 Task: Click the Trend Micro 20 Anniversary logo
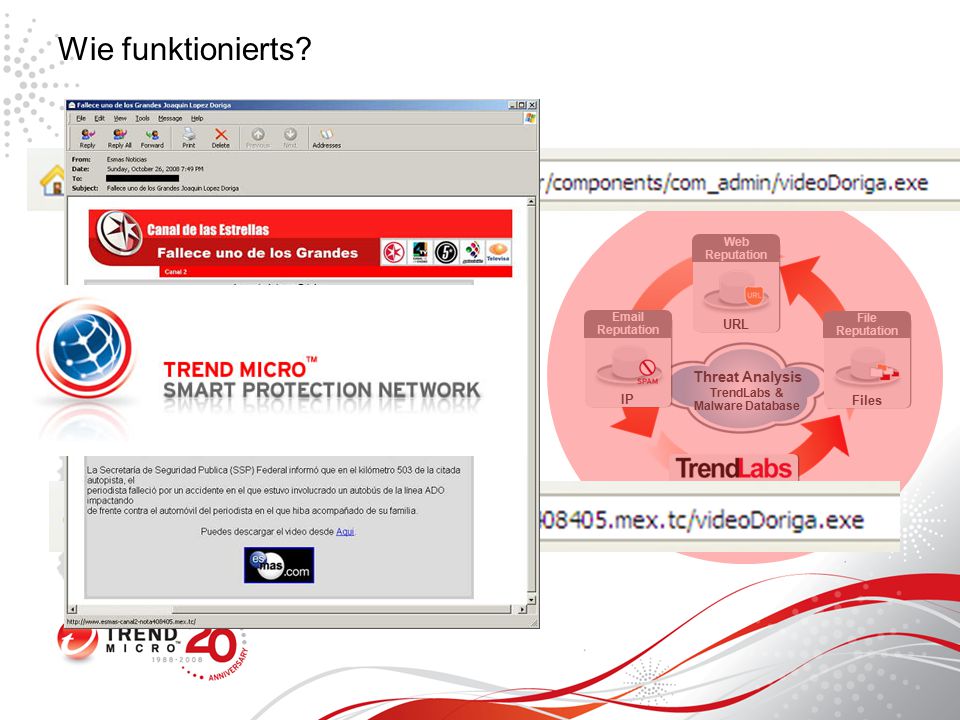pyautogui.click(x=153, y=653)
